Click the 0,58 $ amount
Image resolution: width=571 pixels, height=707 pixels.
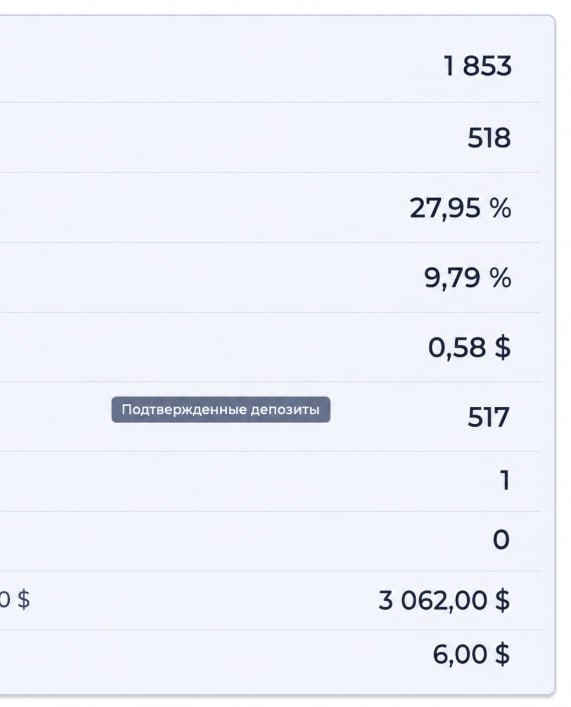pos(469,347)
